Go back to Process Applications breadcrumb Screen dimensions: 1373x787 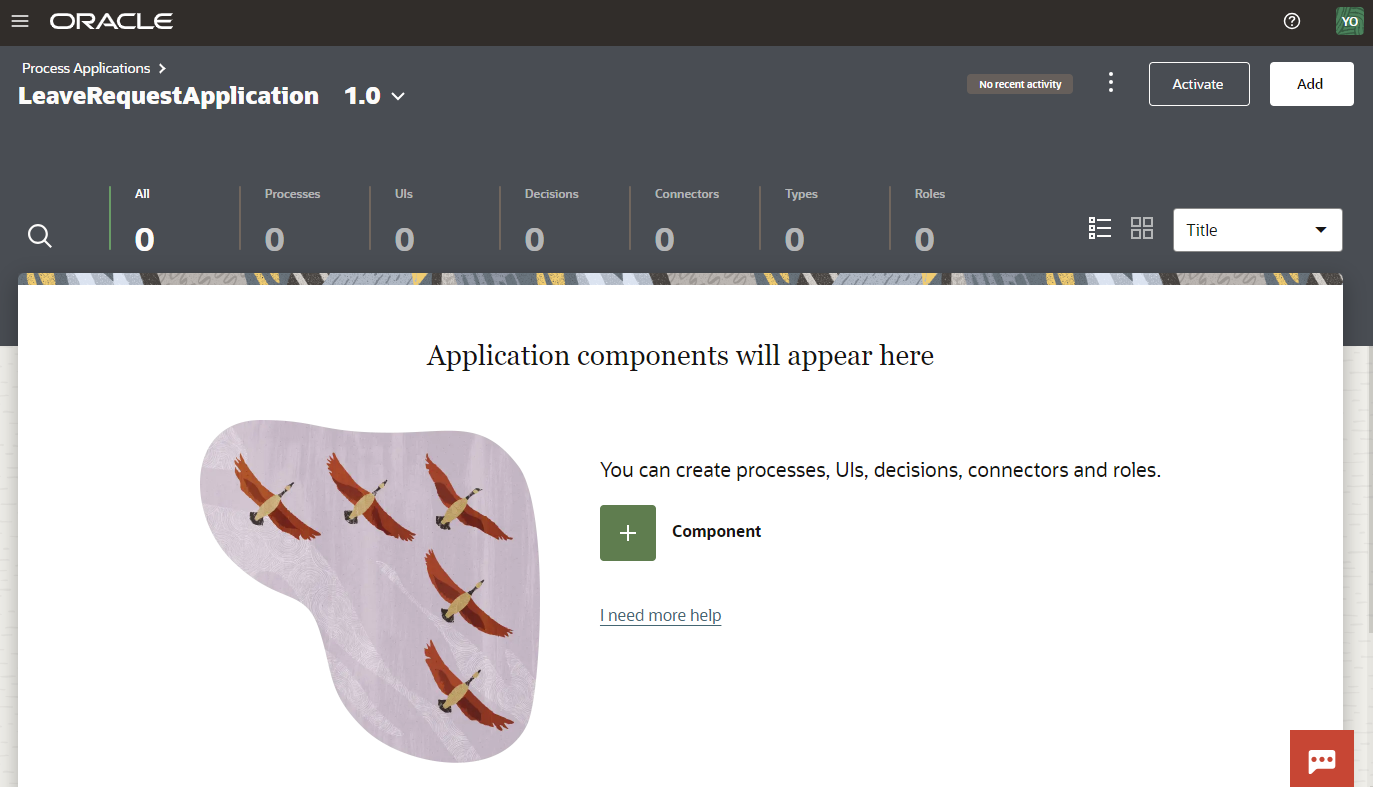[x=86, y=68]
